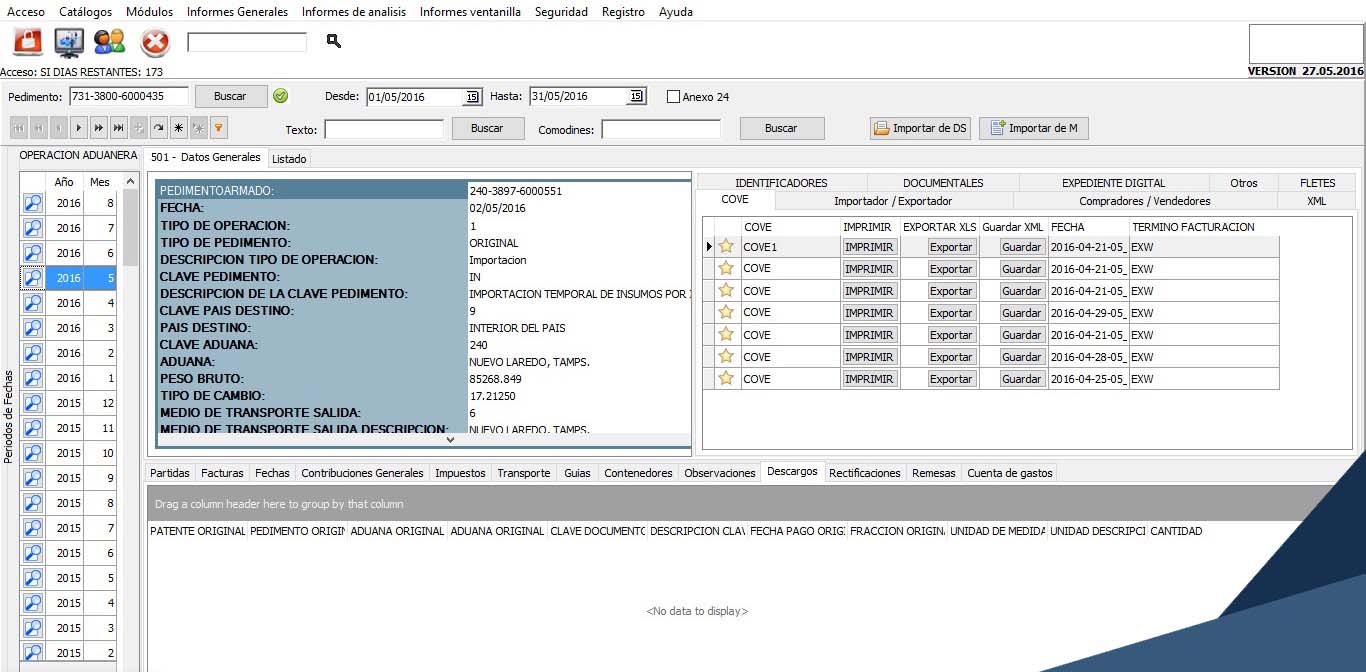Open the Catálogos menu
Screen dimensions: 1366x672
tap(85, 12)
